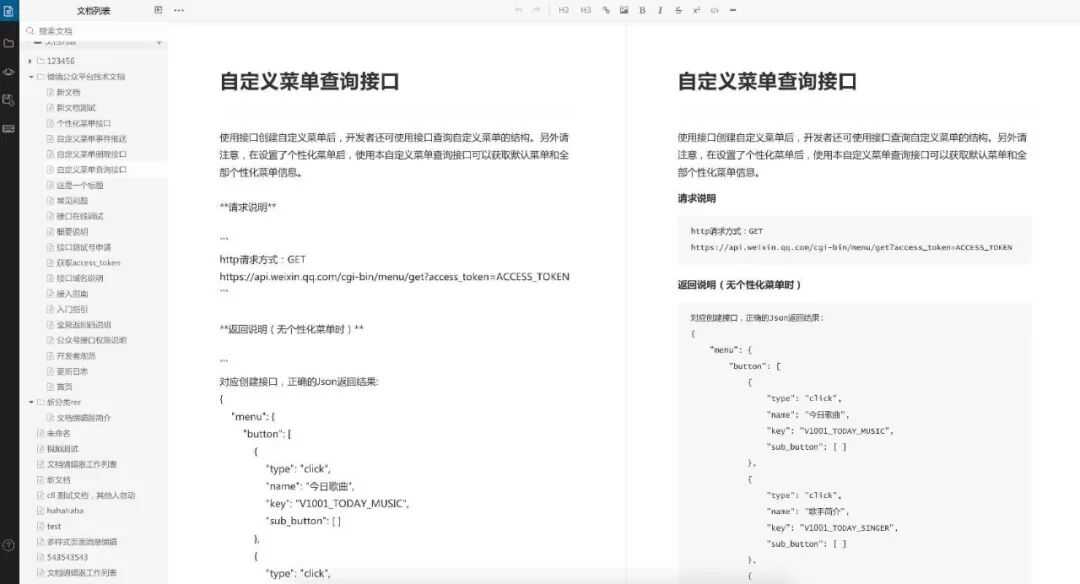Open the 这是一个标题 document

coord(79,185)
